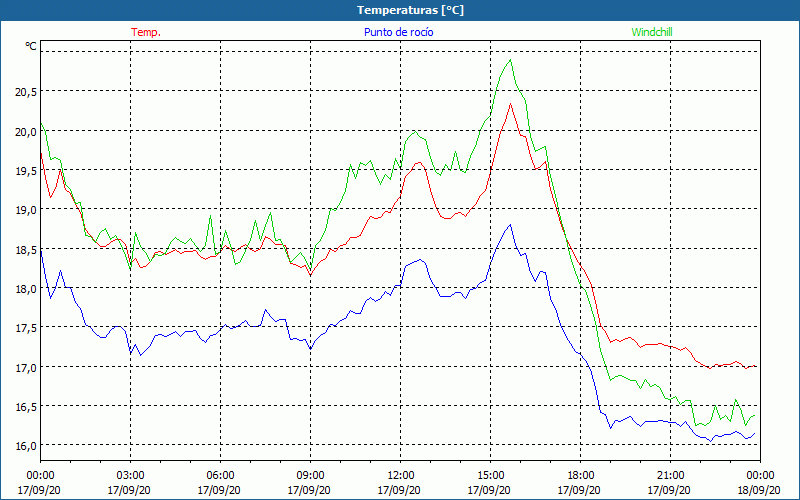Click the '19,5' y-axis value
The image size is (800, 500).
pyautogui.click(x=26, y=170)
